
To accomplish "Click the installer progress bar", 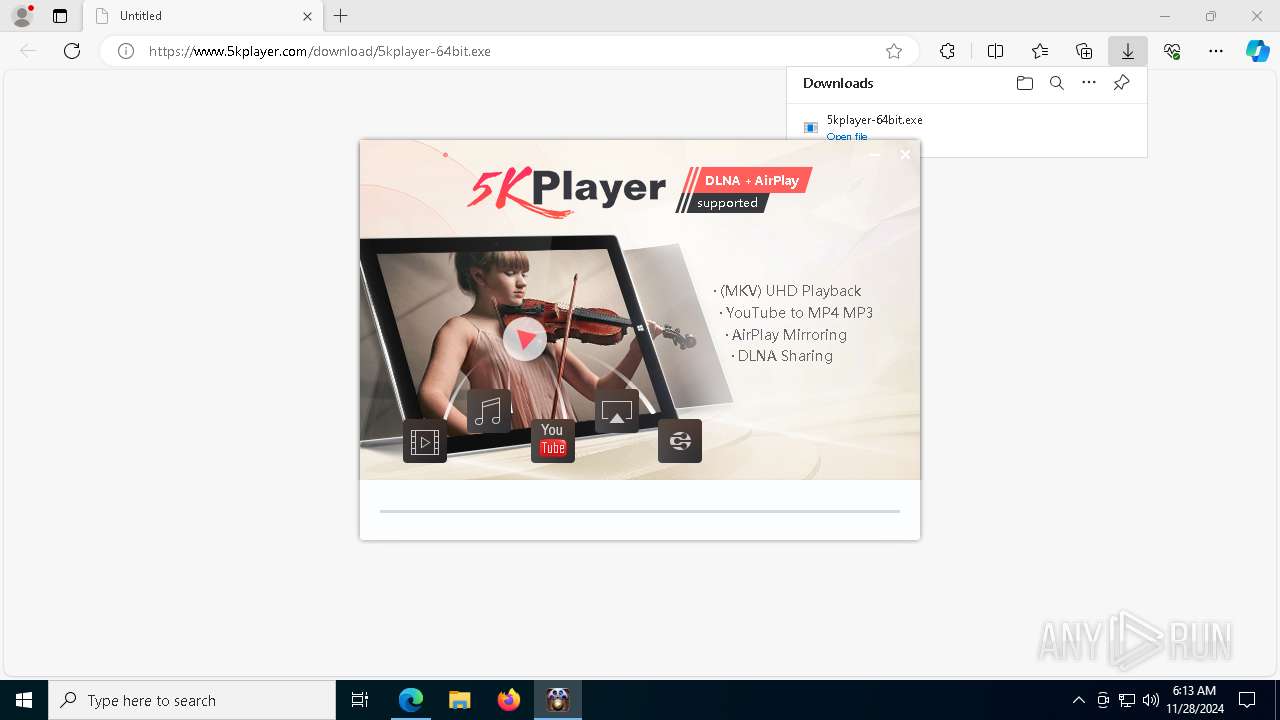I will [640, 511].
